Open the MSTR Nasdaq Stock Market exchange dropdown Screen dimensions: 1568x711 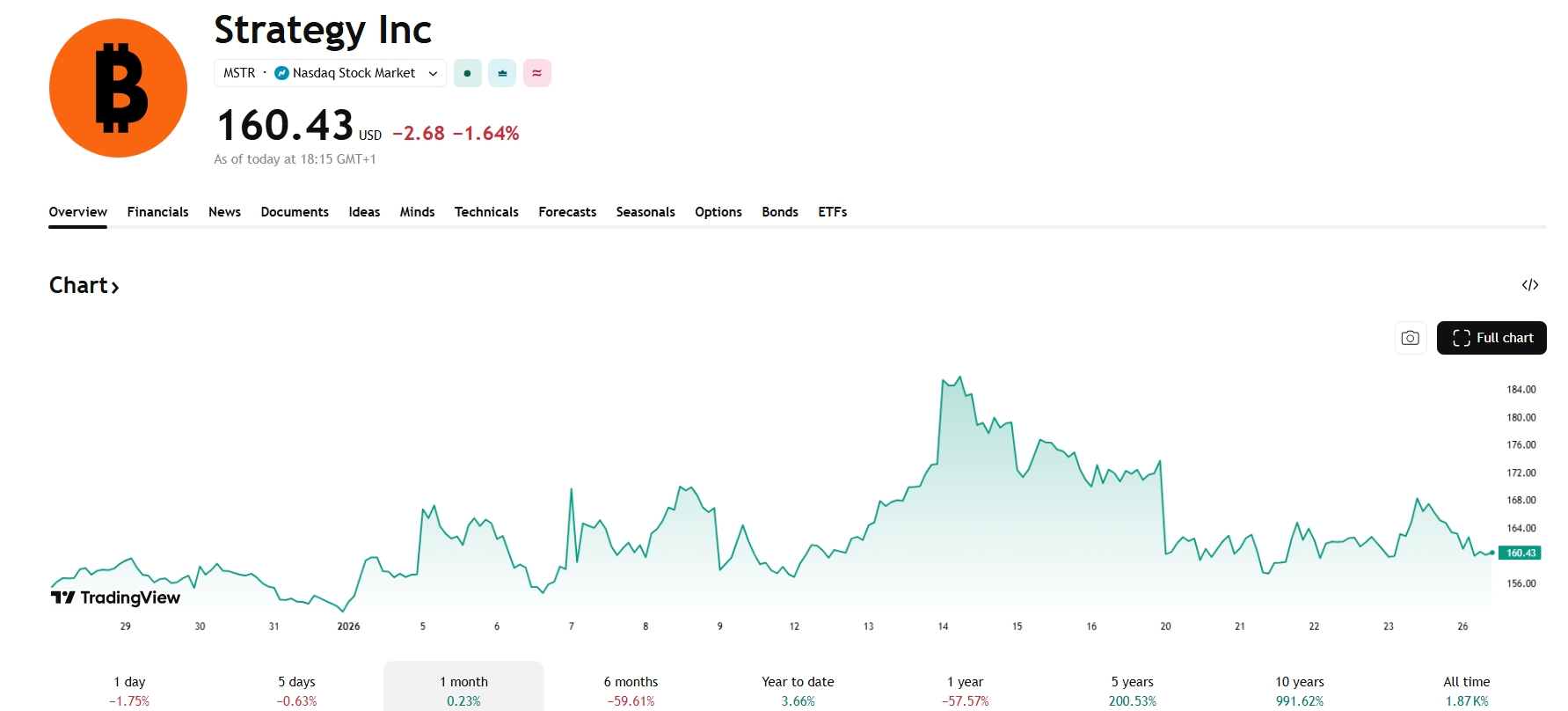(x=330, y=73)
